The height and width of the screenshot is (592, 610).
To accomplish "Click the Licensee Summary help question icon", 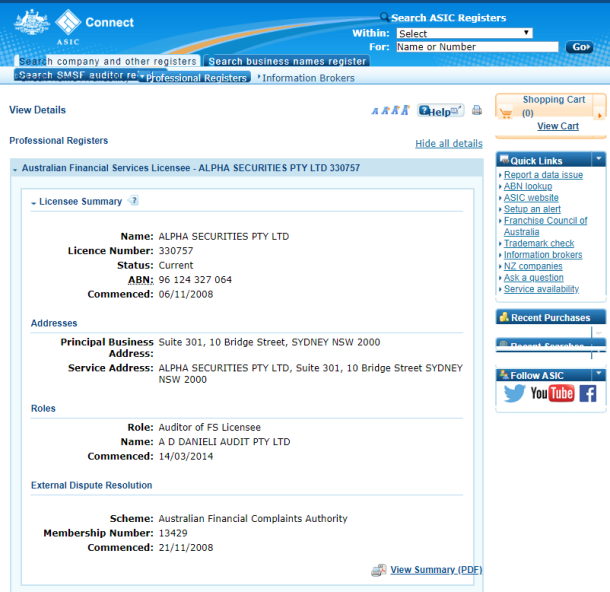I will [133, 201].
